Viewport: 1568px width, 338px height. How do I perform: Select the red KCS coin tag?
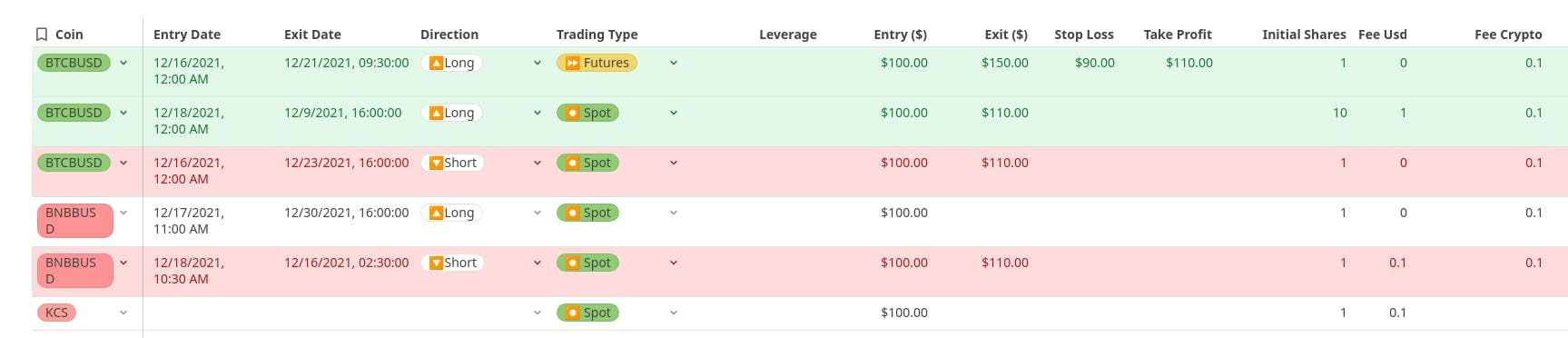56,313
